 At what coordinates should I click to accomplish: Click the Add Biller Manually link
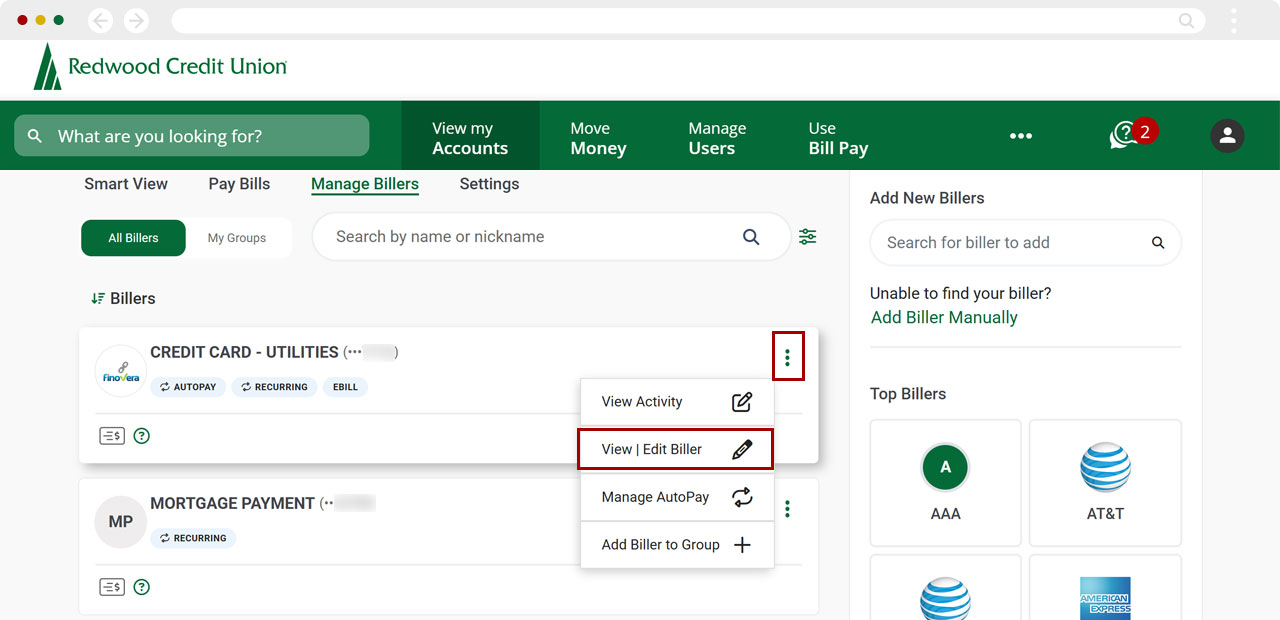[x=943, y=317]
